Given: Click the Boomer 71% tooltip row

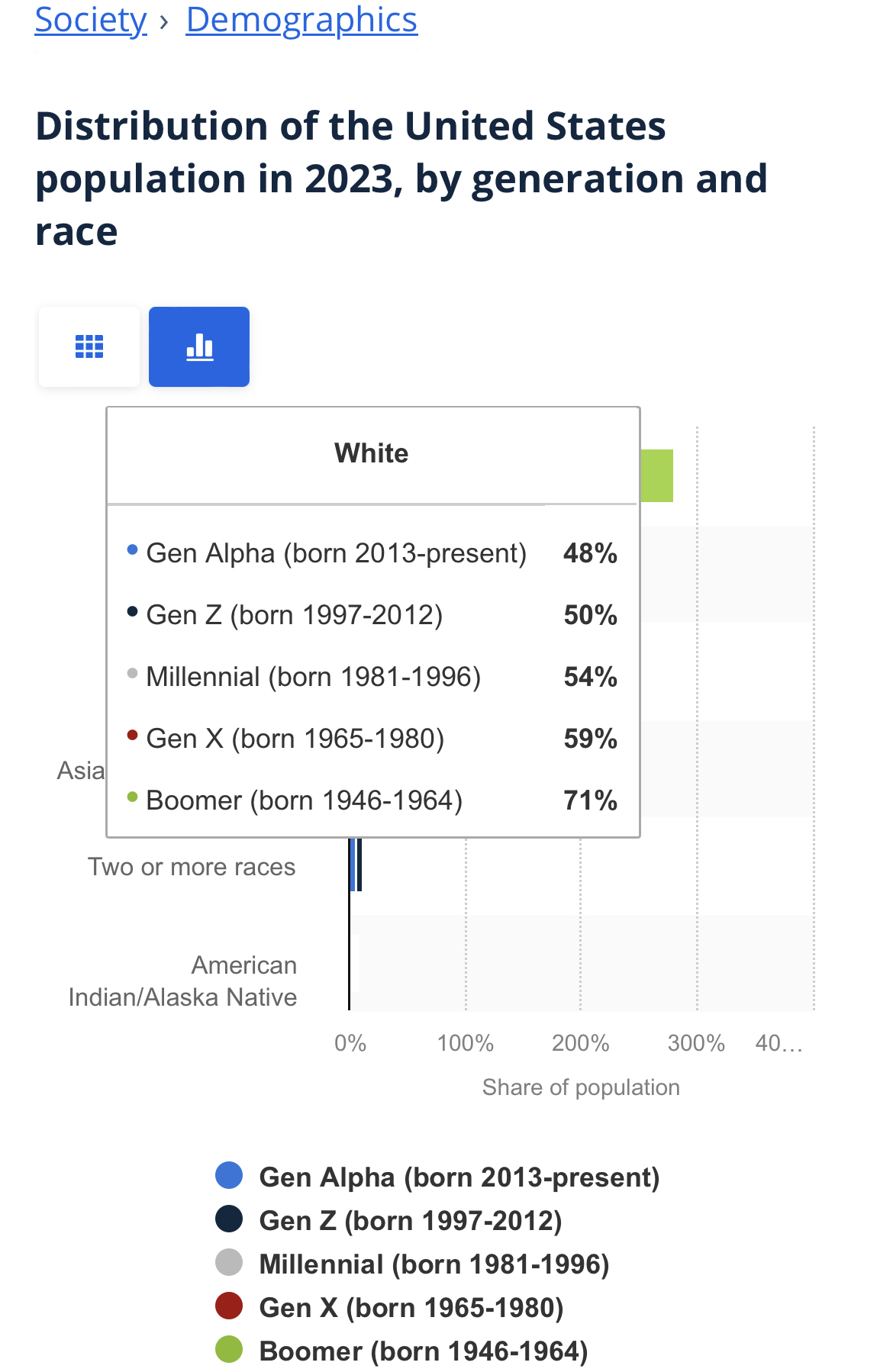Looking at the screenshot, I should click(372, 800).
